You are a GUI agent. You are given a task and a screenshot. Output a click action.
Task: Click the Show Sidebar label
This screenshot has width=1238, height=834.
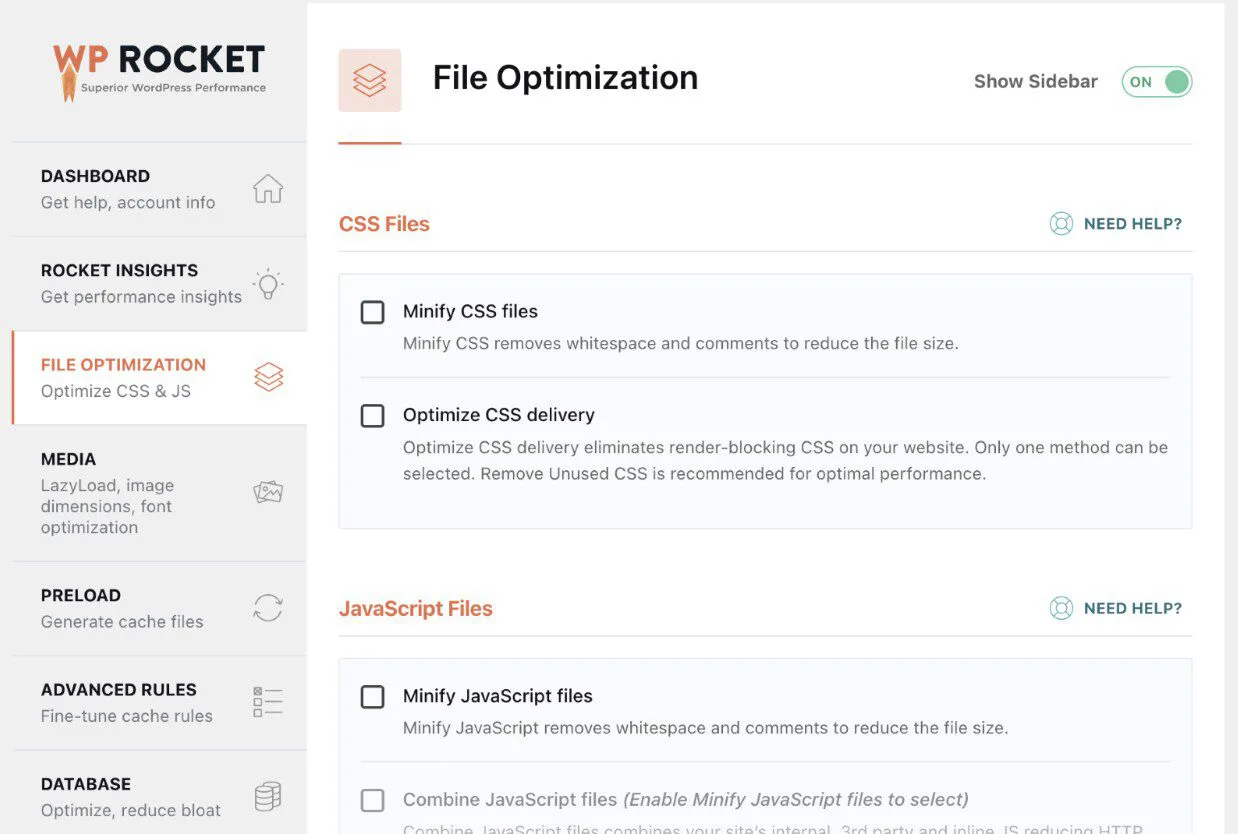(1036, 82)
